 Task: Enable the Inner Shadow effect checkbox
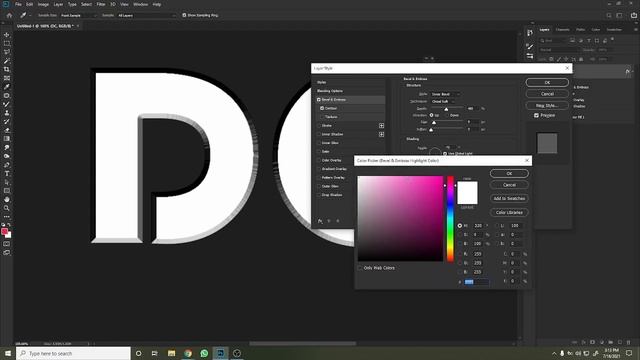[x=319, y=134]
